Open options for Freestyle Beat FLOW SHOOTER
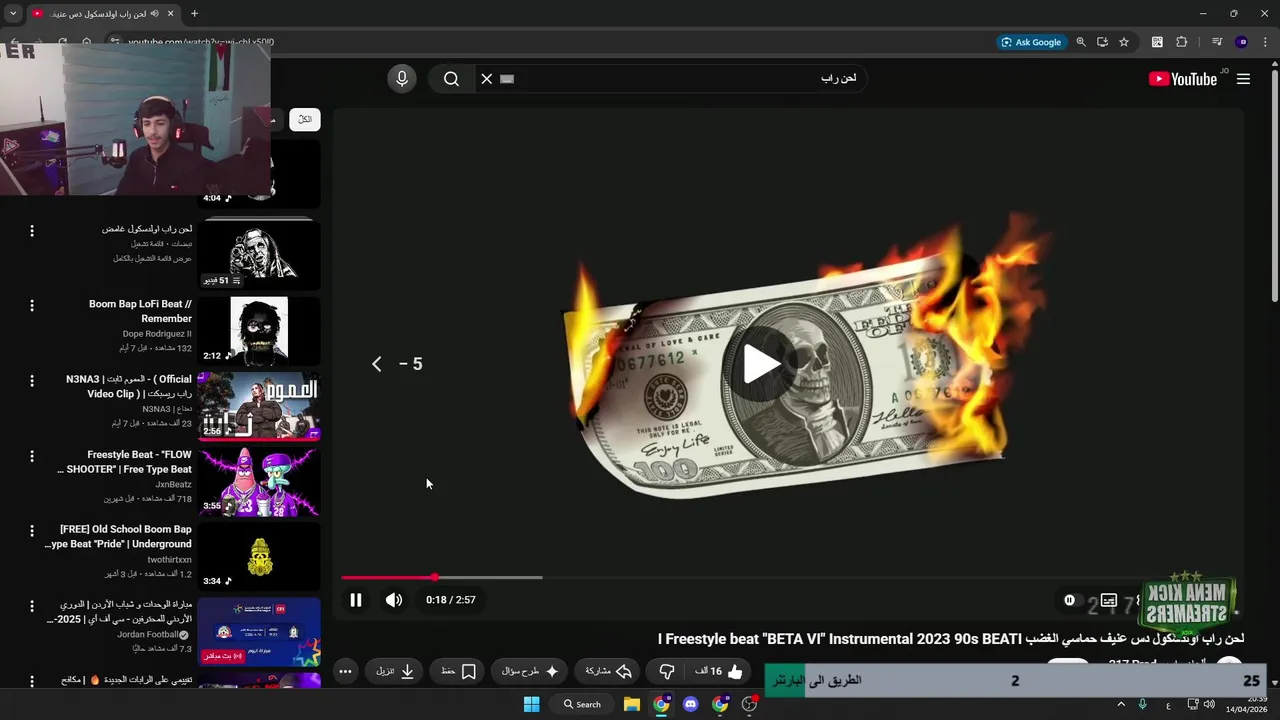The image size is (1280, 720). click(32, 456)
